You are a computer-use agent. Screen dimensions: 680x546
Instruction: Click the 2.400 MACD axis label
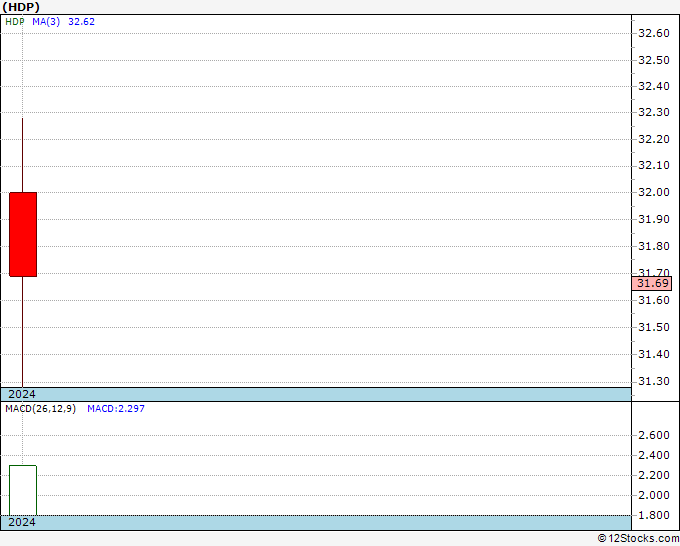(x=654, y=455)
